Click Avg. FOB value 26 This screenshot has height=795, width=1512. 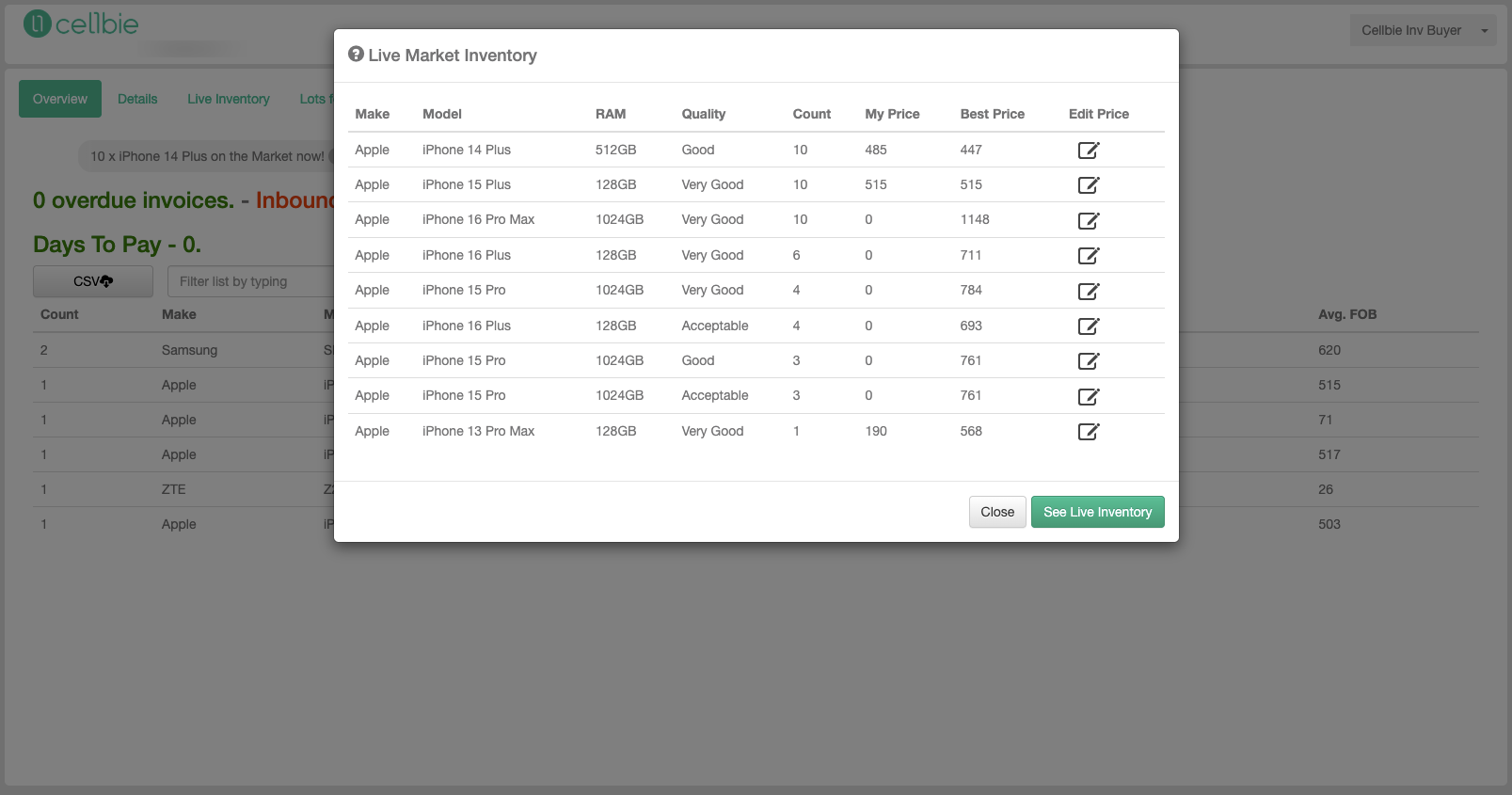[x=1325, y=489]
